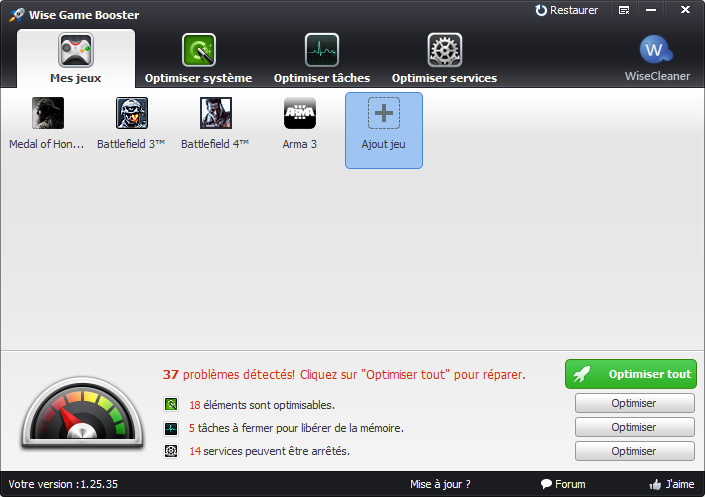Open the settings menu icon beside Restaurer
This screenshot has height=497, width=705.
click(624, 10)
